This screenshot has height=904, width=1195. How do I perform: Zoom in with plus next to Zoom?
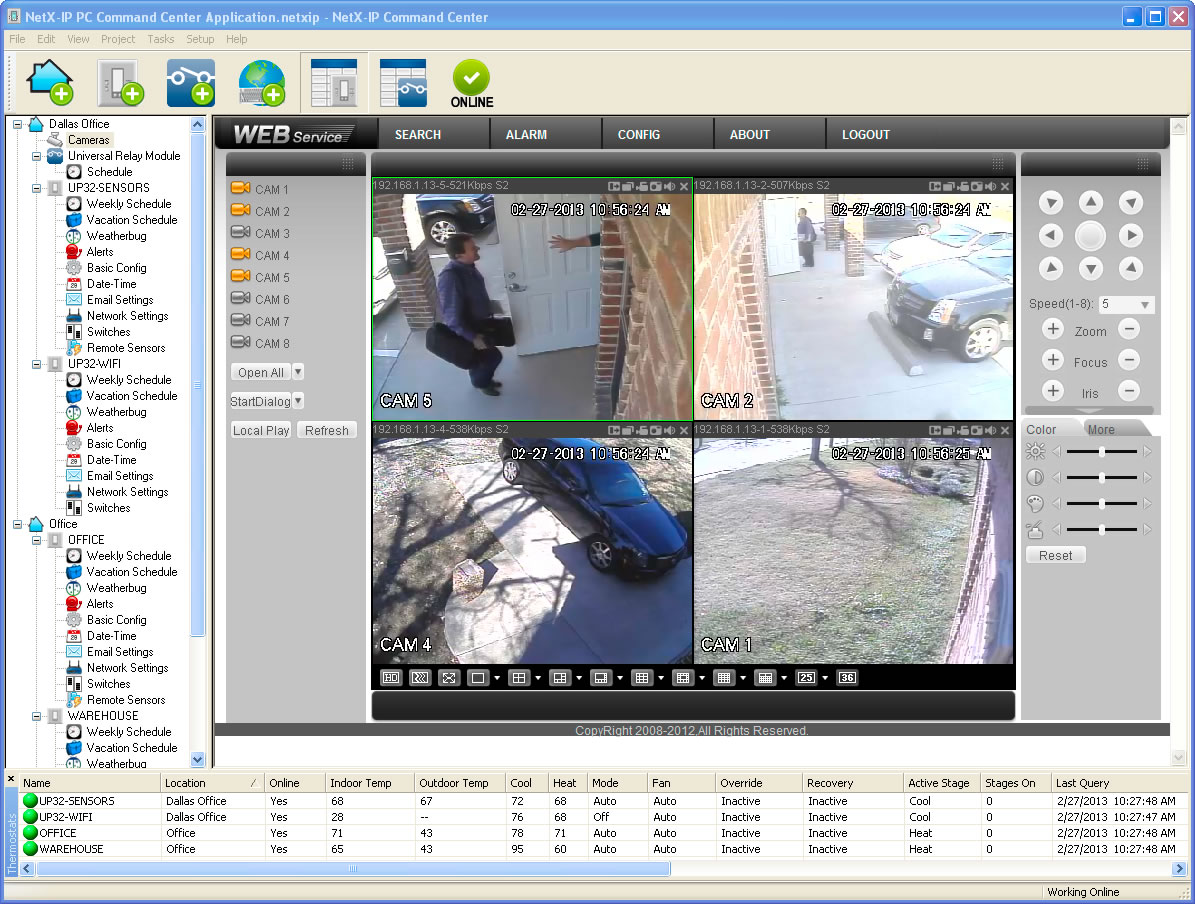1052,329
